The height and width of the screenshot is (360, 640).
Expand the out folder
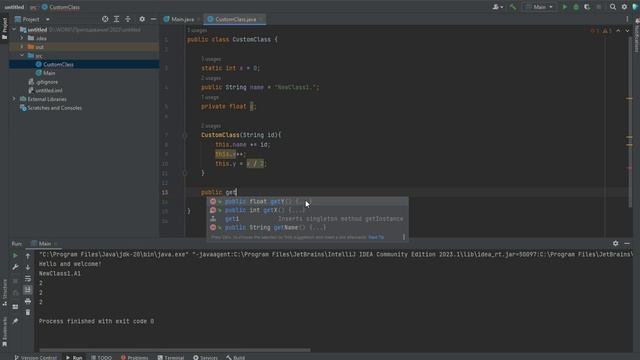[x=22, y=47]
